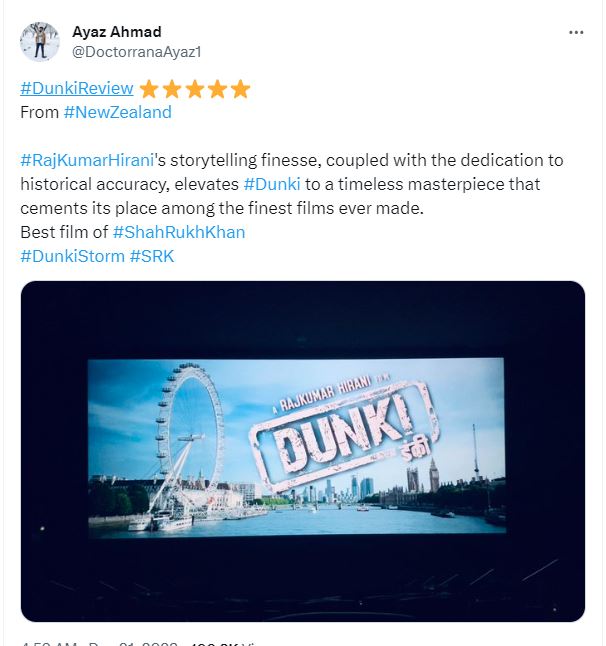Open the Ayaz Ahmad display name link

[117, 32]
